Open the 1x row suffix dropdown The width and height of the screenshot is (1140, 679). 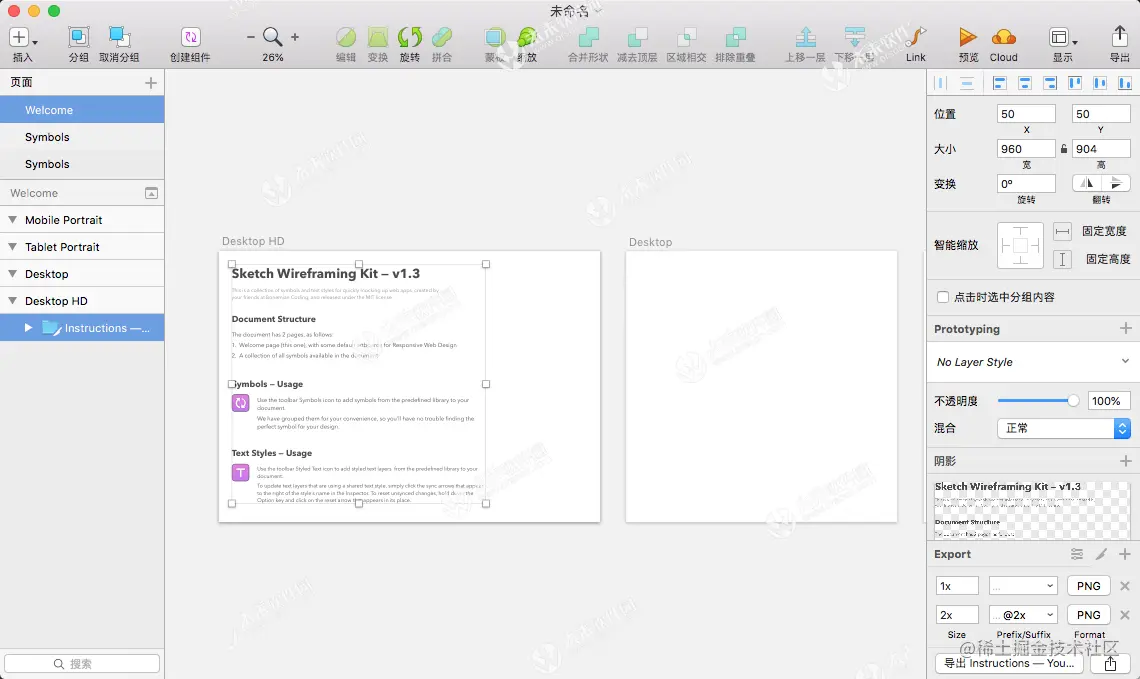(x=1023, y=586)
